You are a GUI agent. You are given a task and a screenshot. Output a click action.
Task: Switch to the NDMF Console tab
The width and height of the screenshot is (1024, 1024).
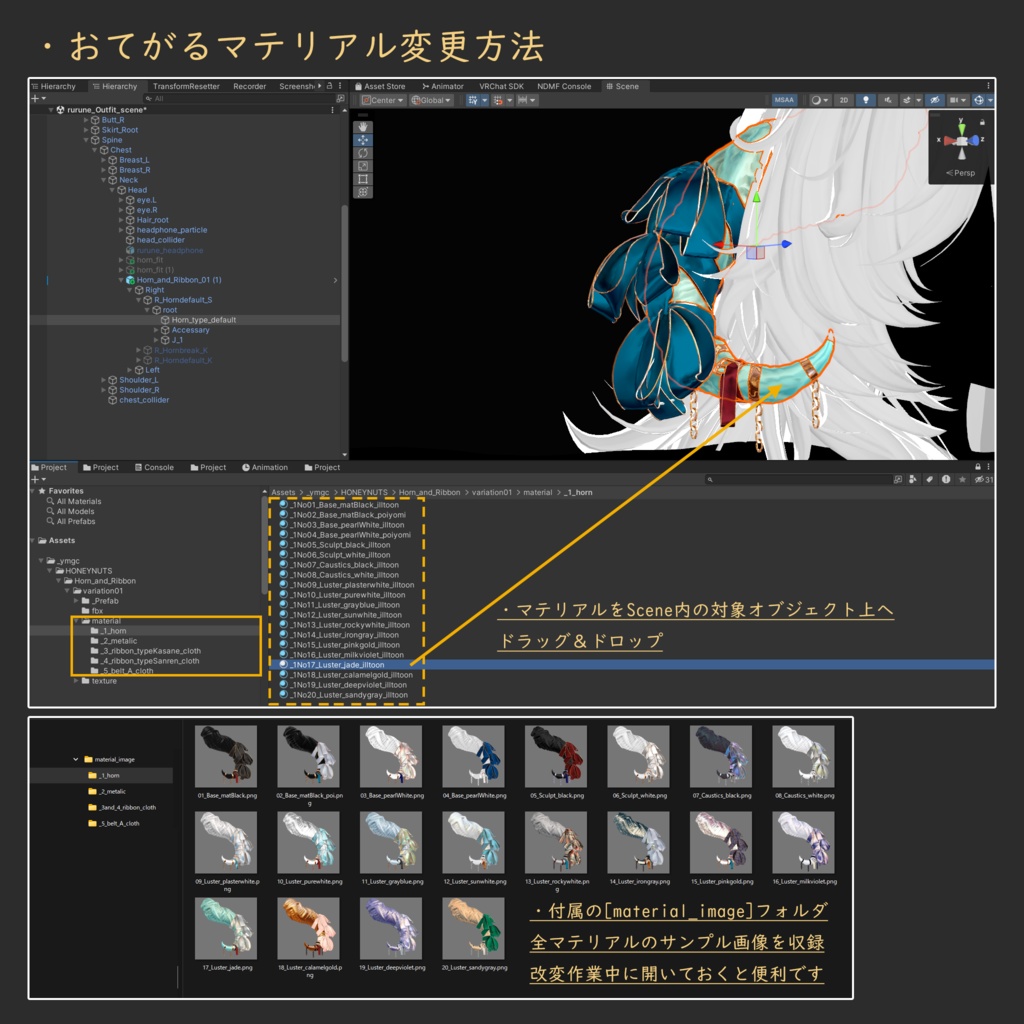tap(564, 86)
